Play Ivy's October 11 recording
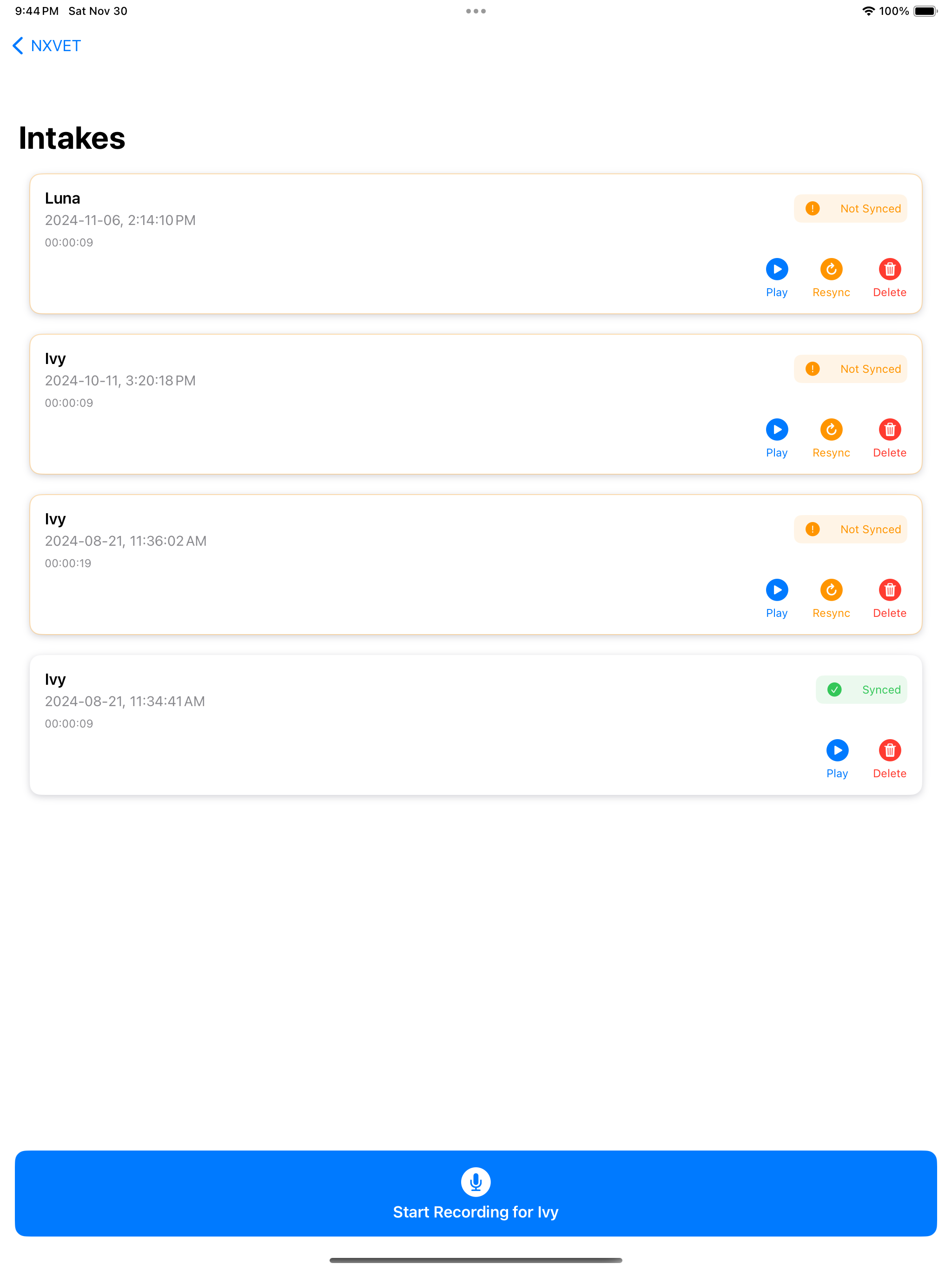The width and height of the screenshot is (952, 1270). [776, 438]
